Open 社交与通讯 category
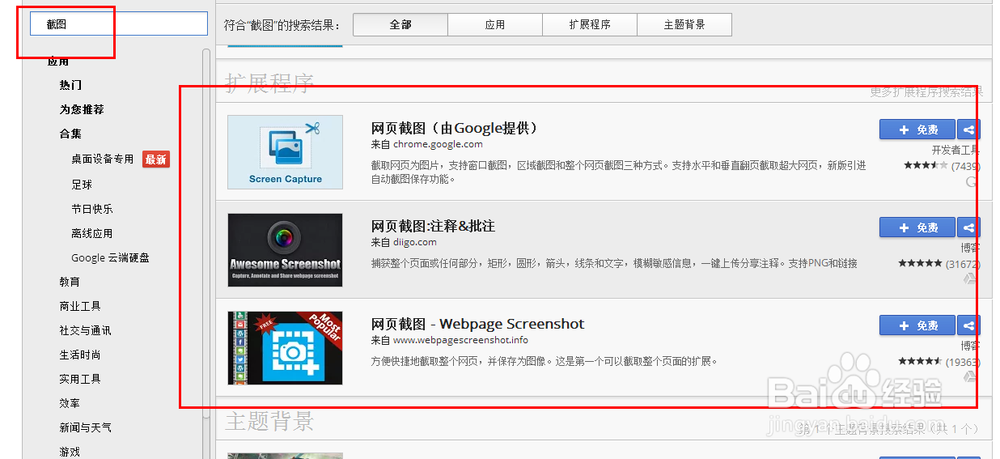Viewport: 1000px width, 459px height. pos(85,330)
